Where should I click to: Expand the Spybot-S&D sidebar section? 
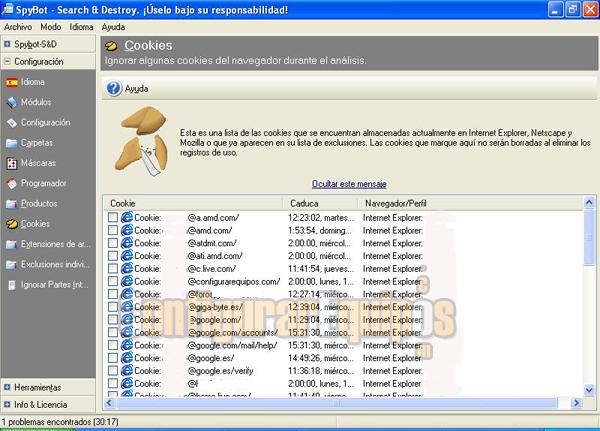pyautogui.click(x=7, y=44)
